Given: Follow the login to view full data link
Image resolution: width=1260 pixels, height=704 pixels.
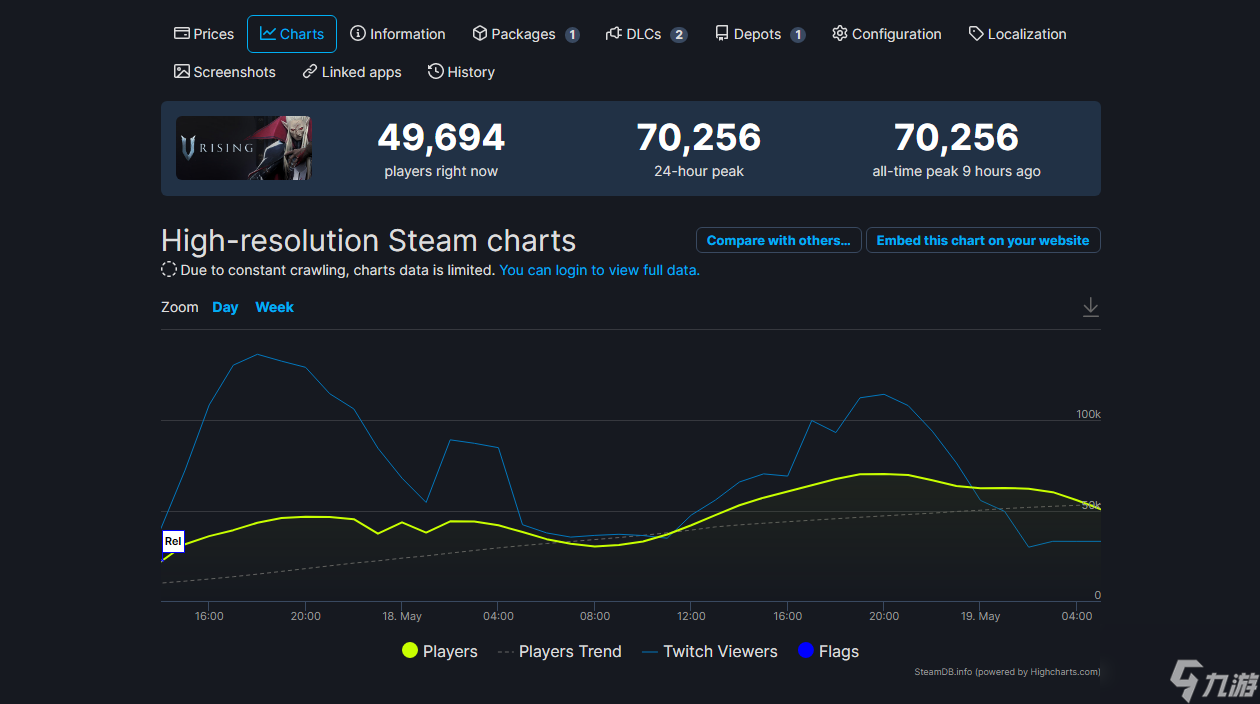Looking at the screenshot, I should pyautogui.click(x=600, y=270).
